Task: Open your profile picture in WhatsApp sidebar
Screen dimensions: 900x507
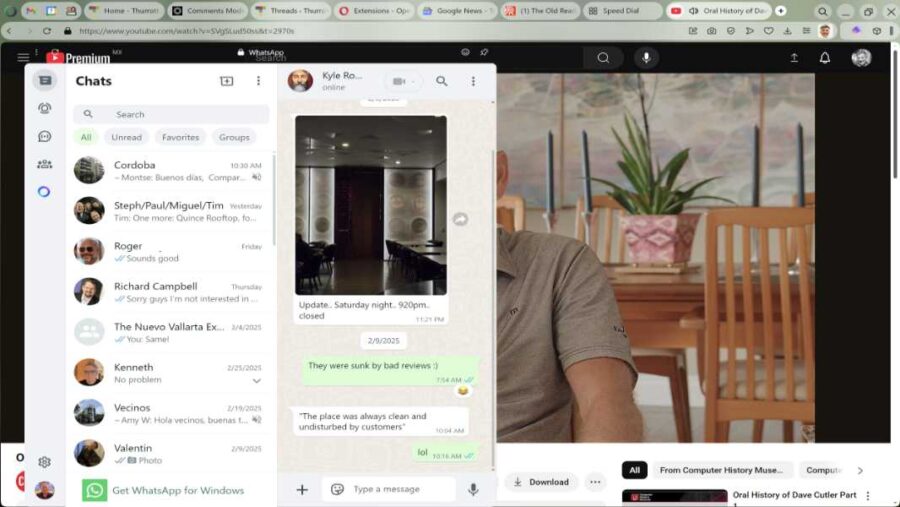Action: 44,490
